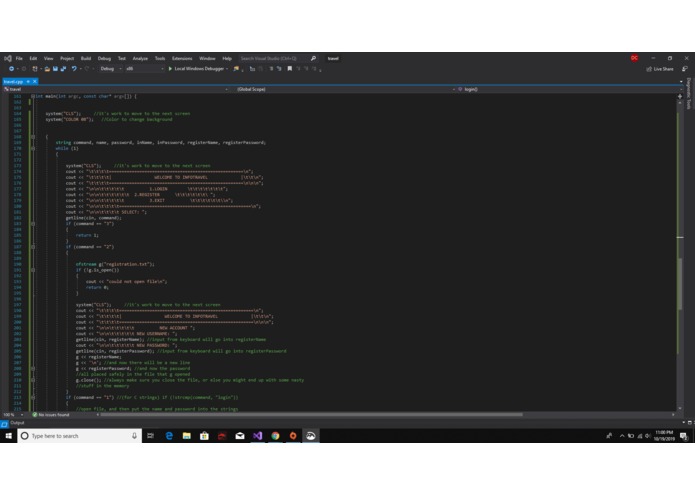Collapse the int main function outline
695x494 pixels.
33,96
